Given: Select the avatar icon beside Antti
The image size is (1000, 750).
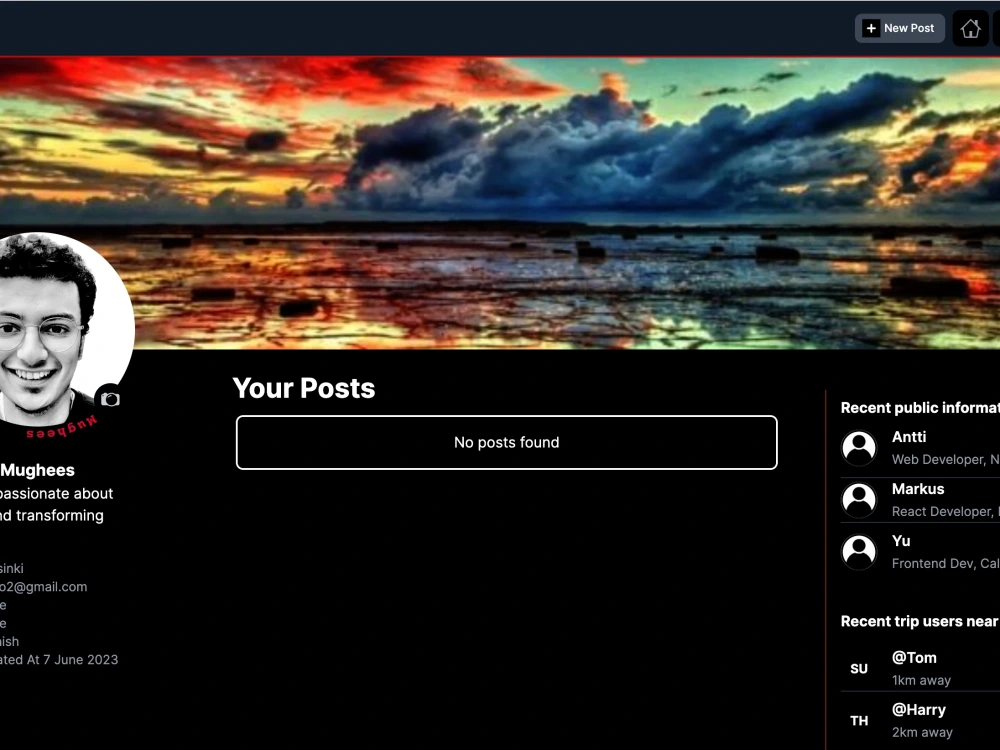Looking at the screenshot, I should click(x=858, y=448).
